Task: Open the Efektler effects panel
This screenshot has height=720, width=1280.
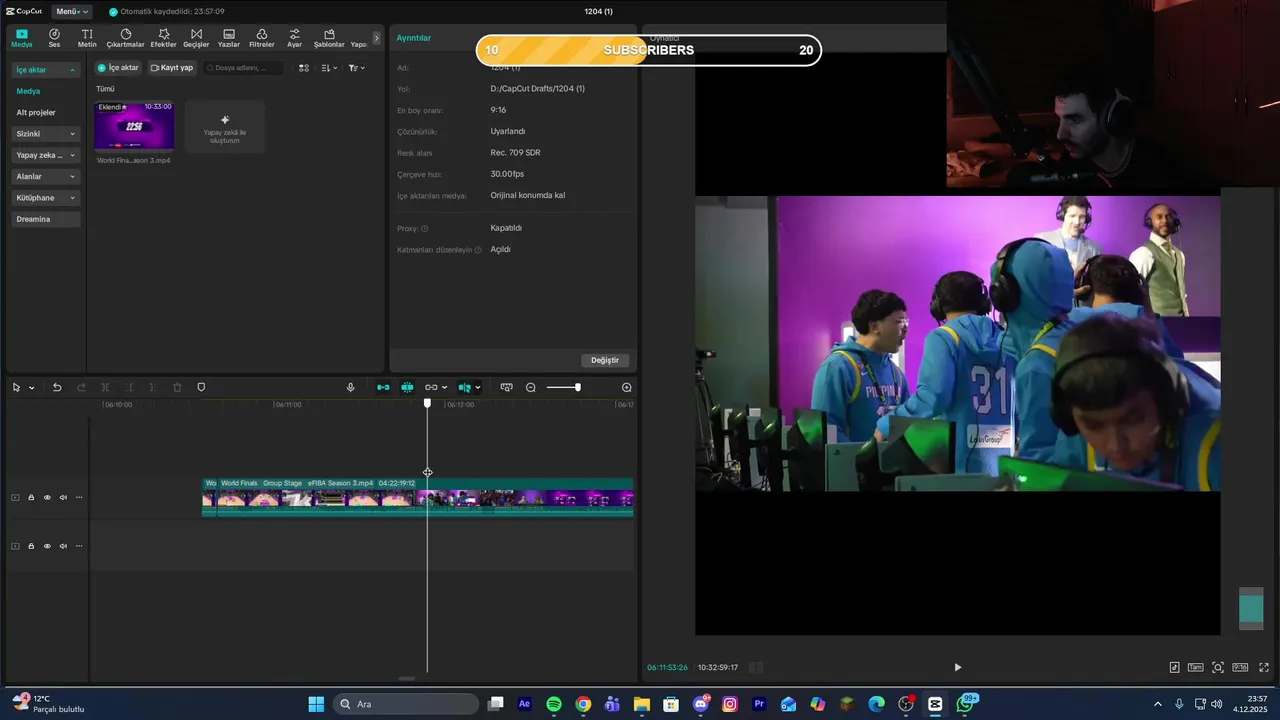Action: [163, 38]
